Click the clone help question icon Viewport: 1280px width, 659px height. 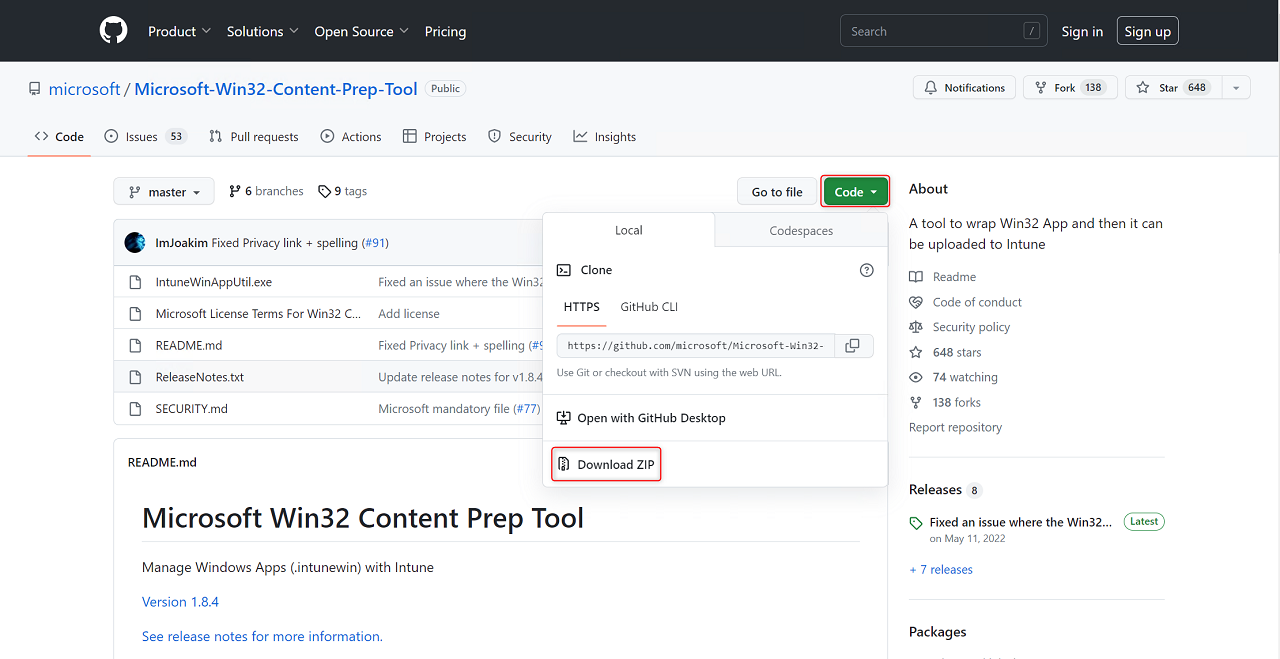pyautogui.click(x=866, y=270)
